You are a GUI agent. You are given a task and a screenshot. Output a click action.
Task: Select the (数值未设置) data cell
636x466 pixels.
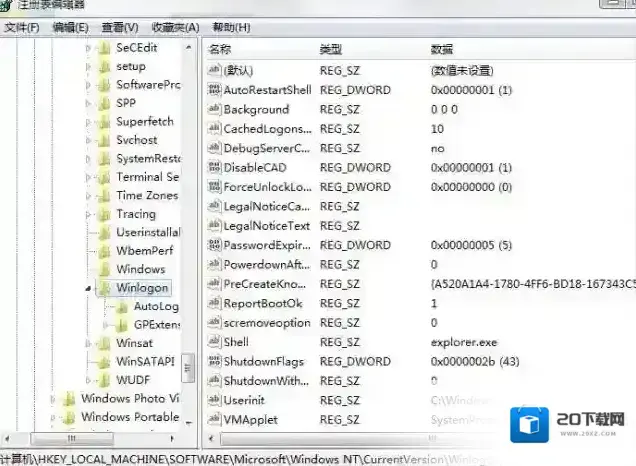pyautogui.click(x=462, y=71)
